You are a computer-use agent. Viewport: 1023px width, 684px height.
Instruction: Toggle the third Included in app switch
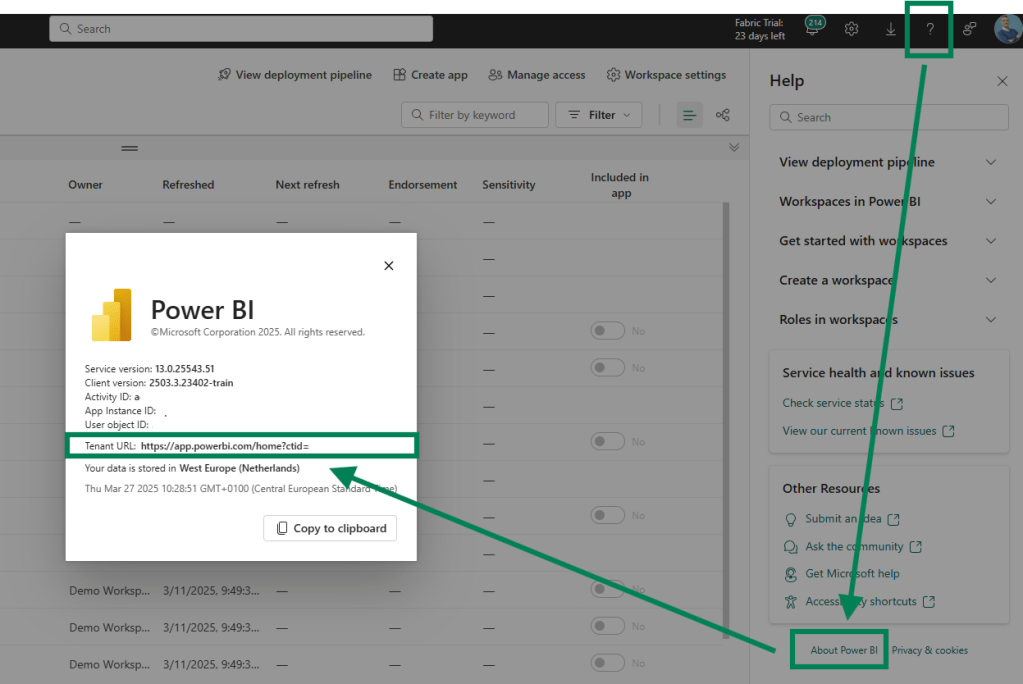(x=607, y=441)
